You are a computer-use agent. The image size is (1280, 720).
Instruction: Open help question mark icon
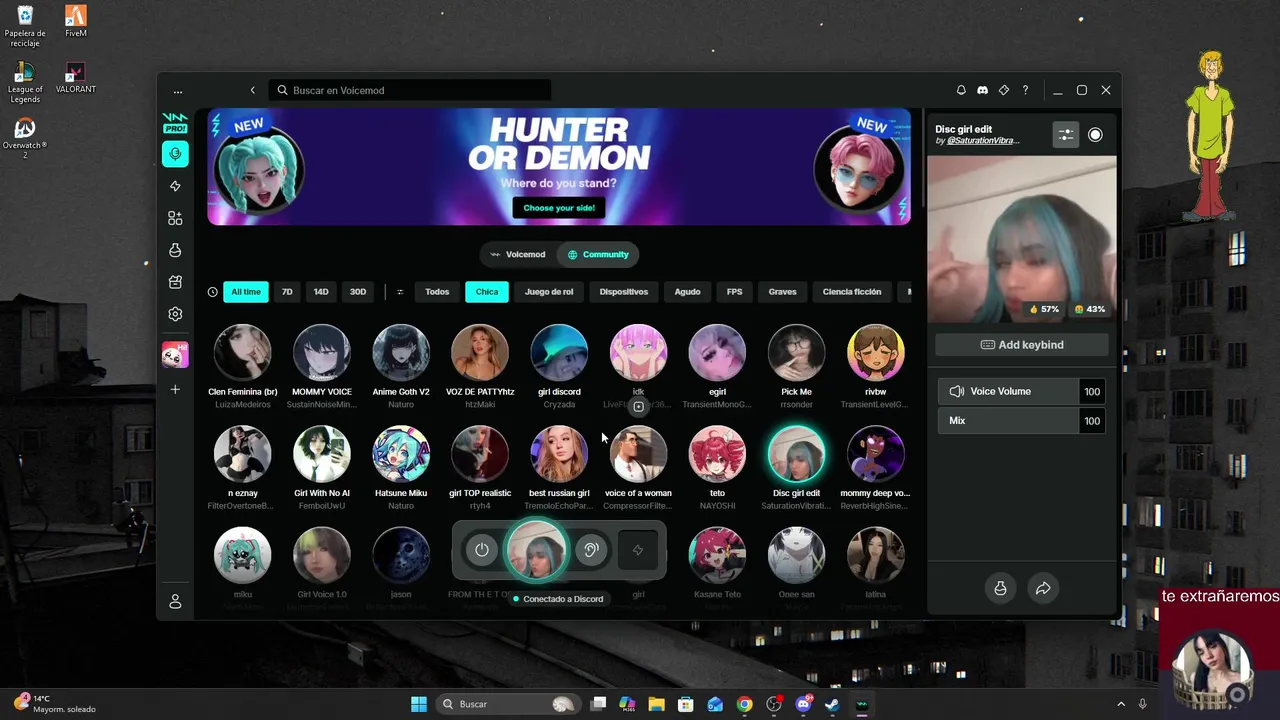click(1025, 90)
